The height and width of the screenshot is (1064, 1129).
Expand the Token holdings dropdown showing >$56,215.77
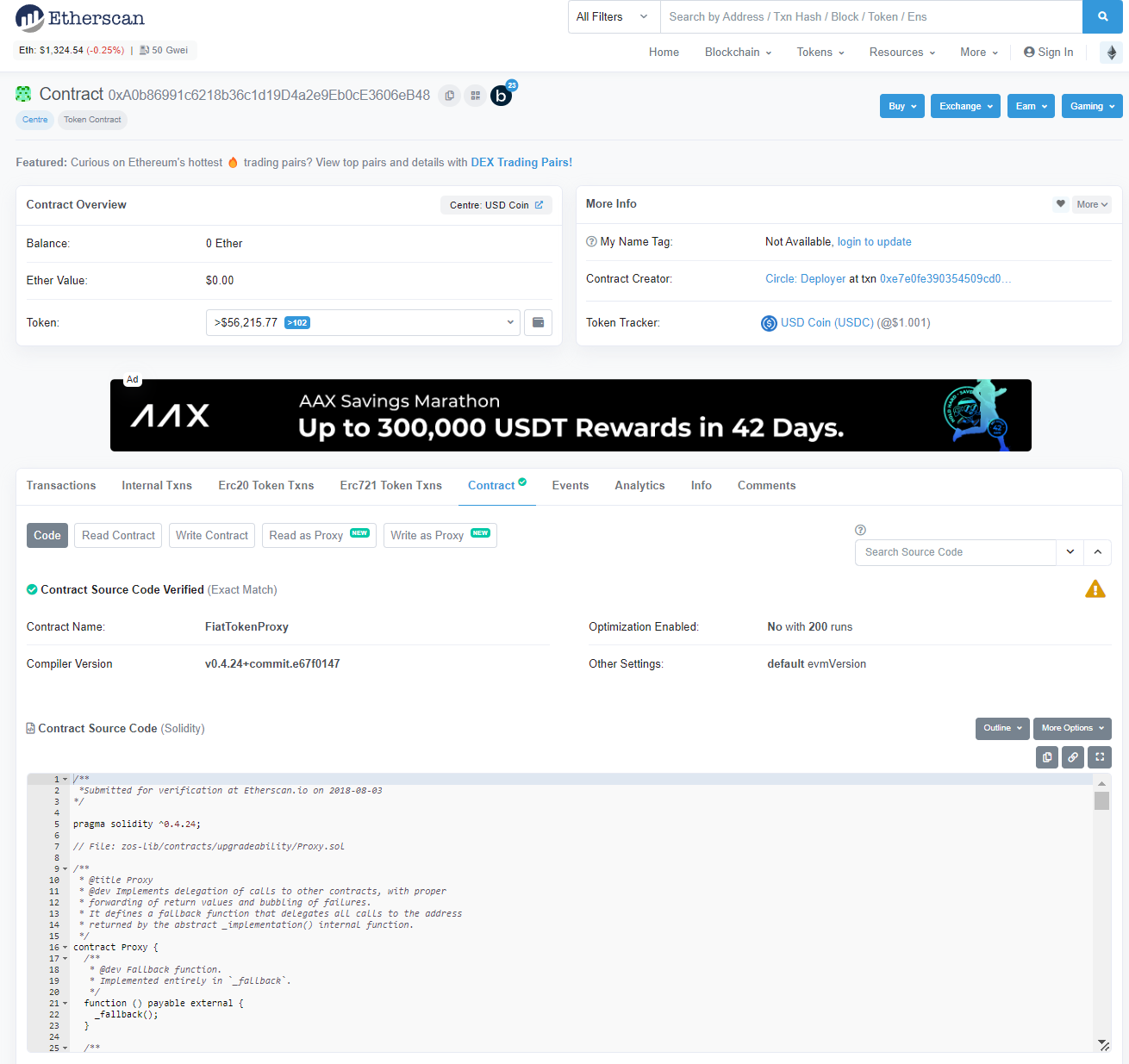[x=363, y=322]
